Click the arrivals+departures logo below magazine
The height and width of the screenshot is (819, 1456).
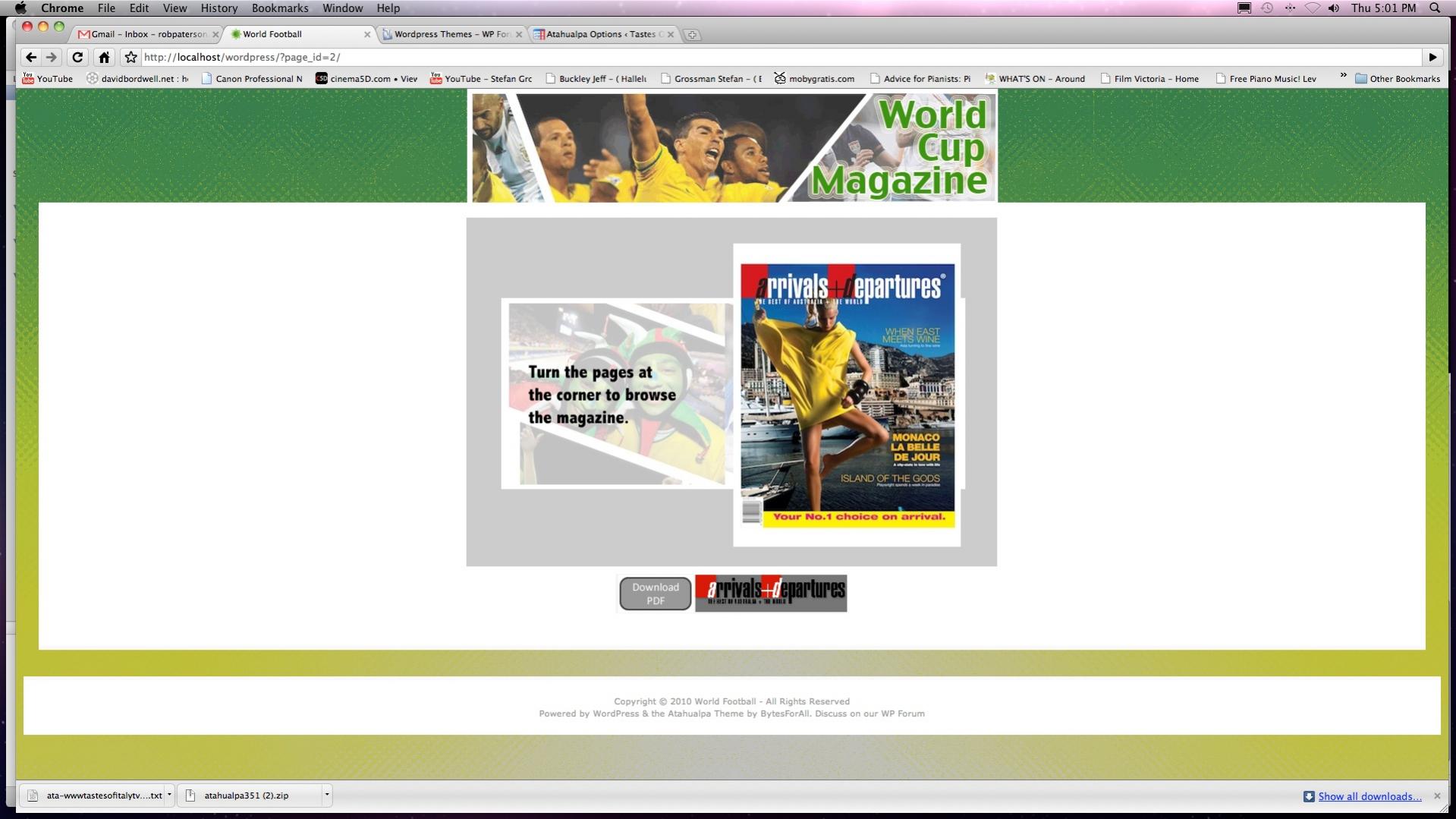[x=771, y=594]
